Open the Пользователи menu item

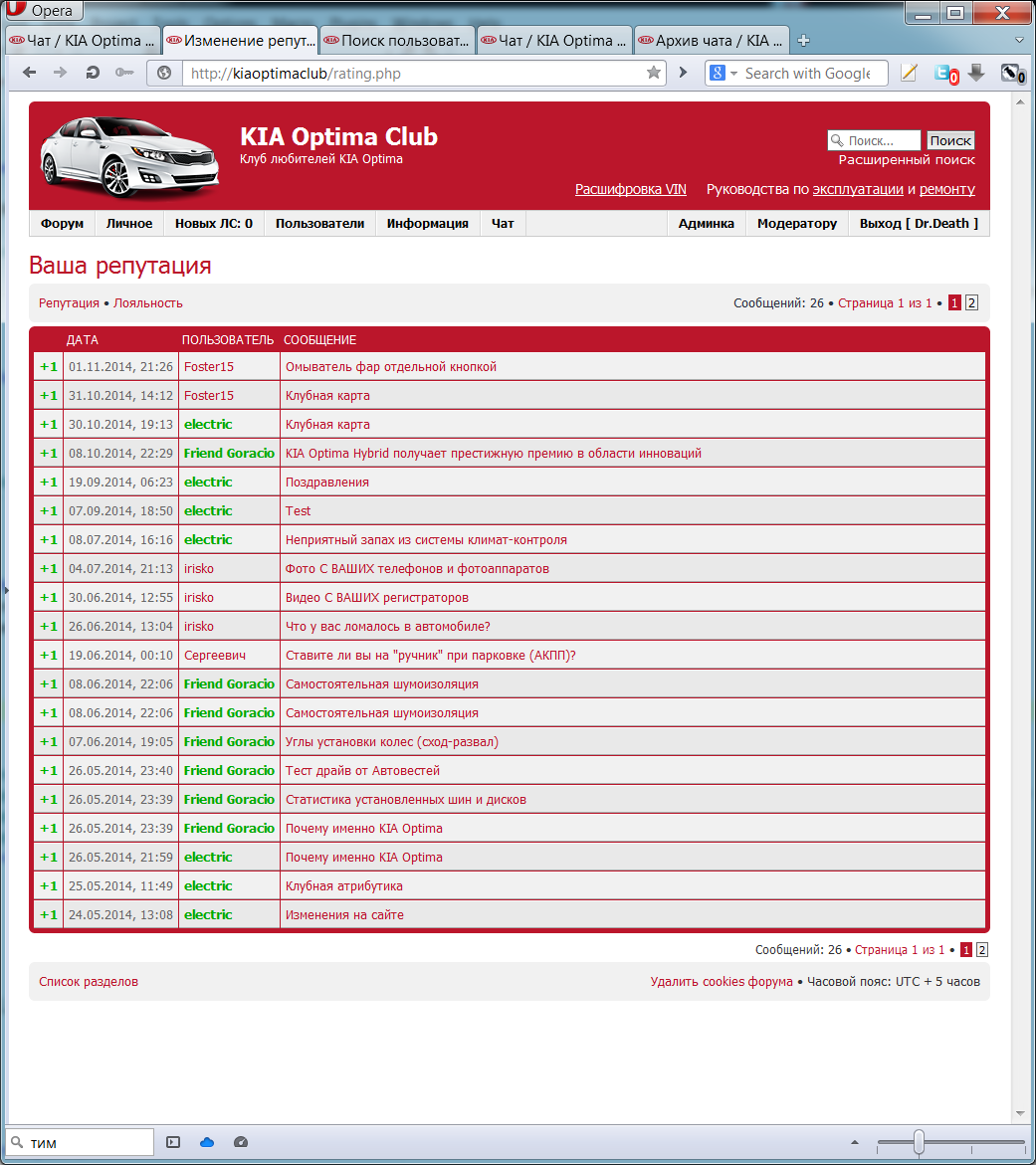click(x=319, y=224)
